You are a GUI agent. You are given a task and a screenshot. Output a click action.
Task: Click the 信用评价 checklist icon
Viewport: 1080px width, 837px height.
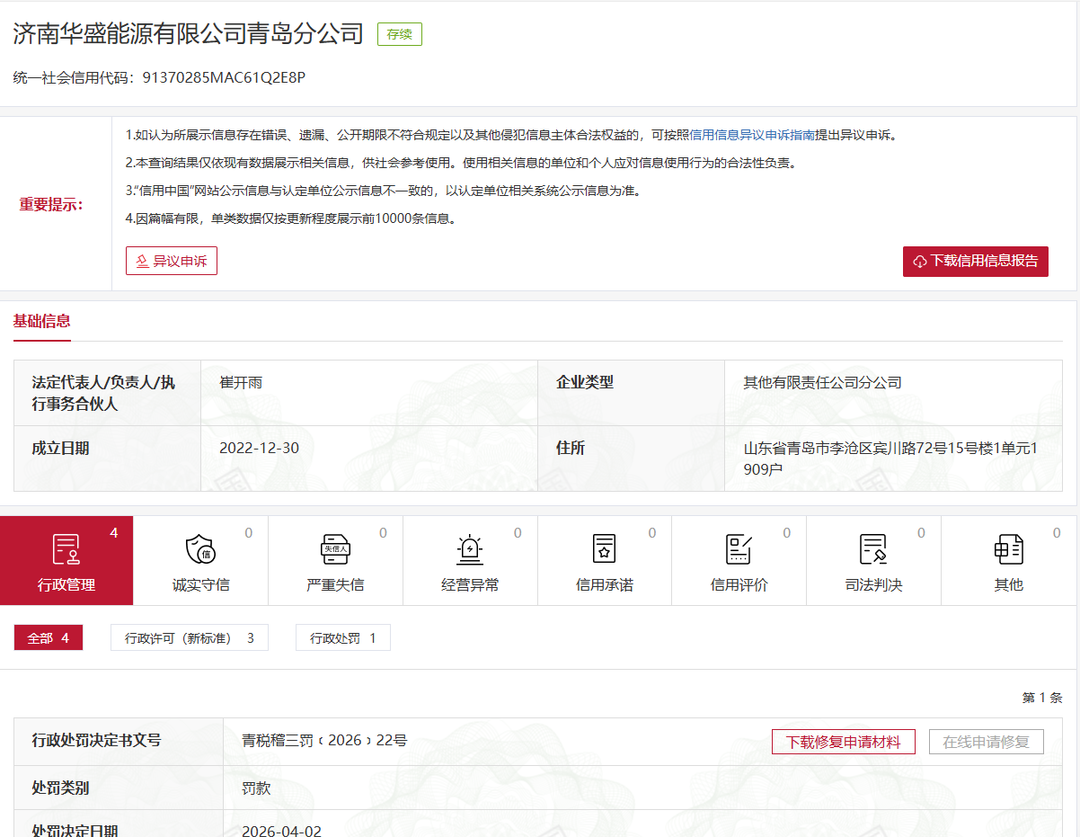738,549
